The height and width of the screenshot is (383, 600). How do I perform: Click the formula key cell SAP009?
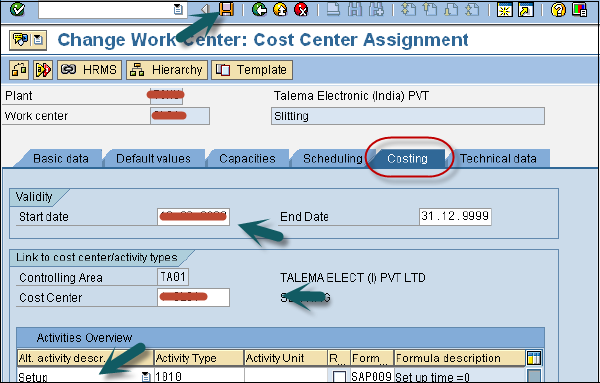coord(372,376)
